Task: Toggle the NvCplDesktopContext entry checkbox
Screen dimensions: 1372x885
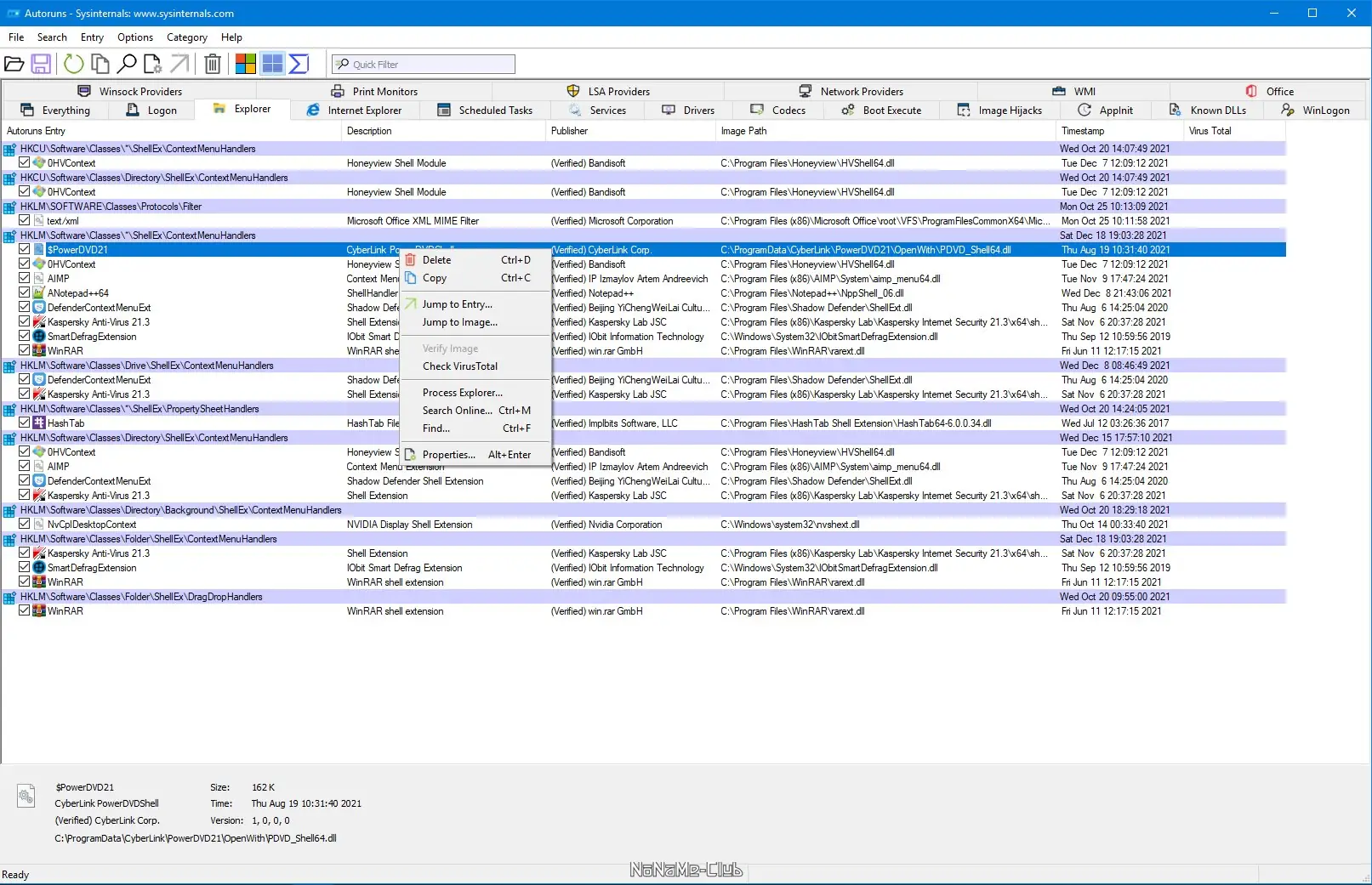Action: coord(25,525)
